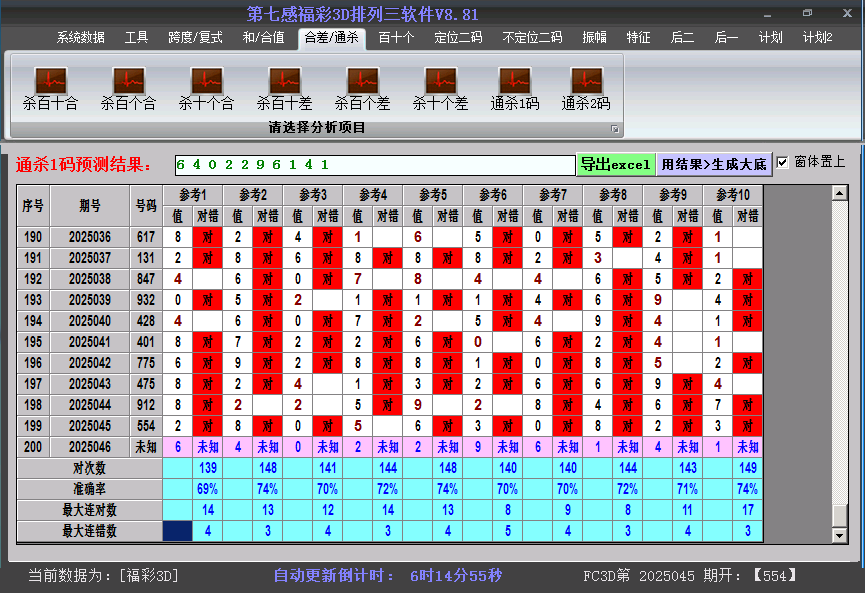Click the table scrollbar up arrow

click(x=840, y=193)
